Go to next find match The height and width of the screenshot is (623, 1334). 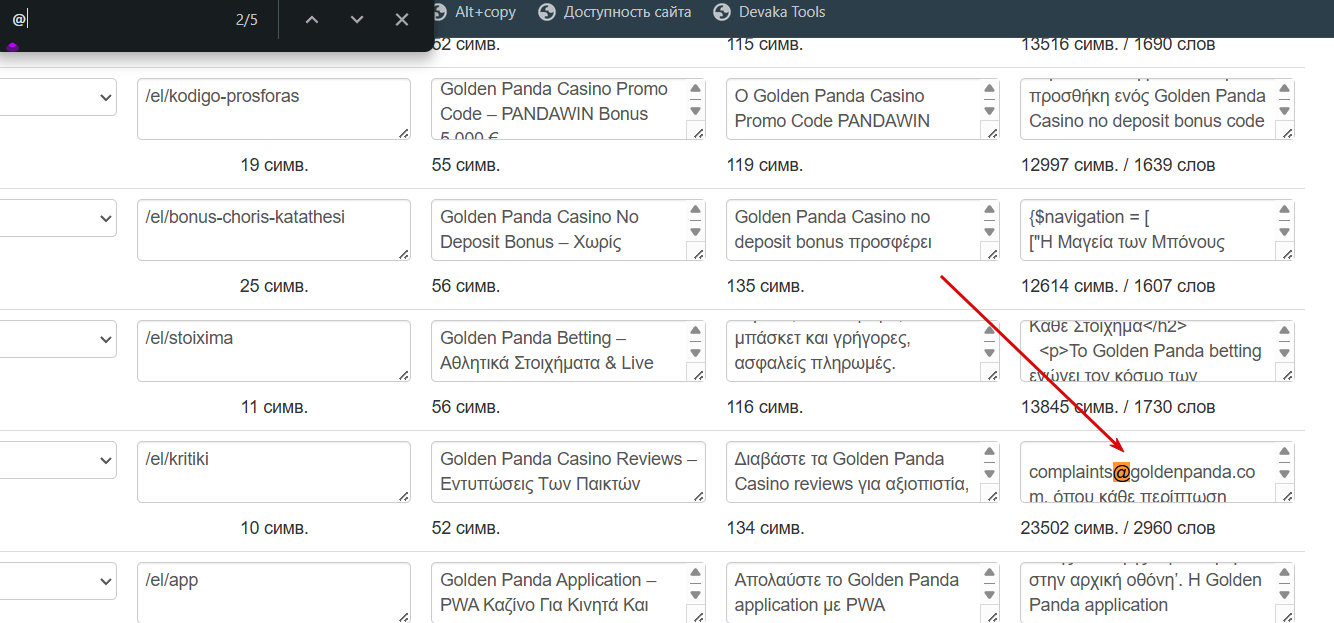tap(357, 20)
